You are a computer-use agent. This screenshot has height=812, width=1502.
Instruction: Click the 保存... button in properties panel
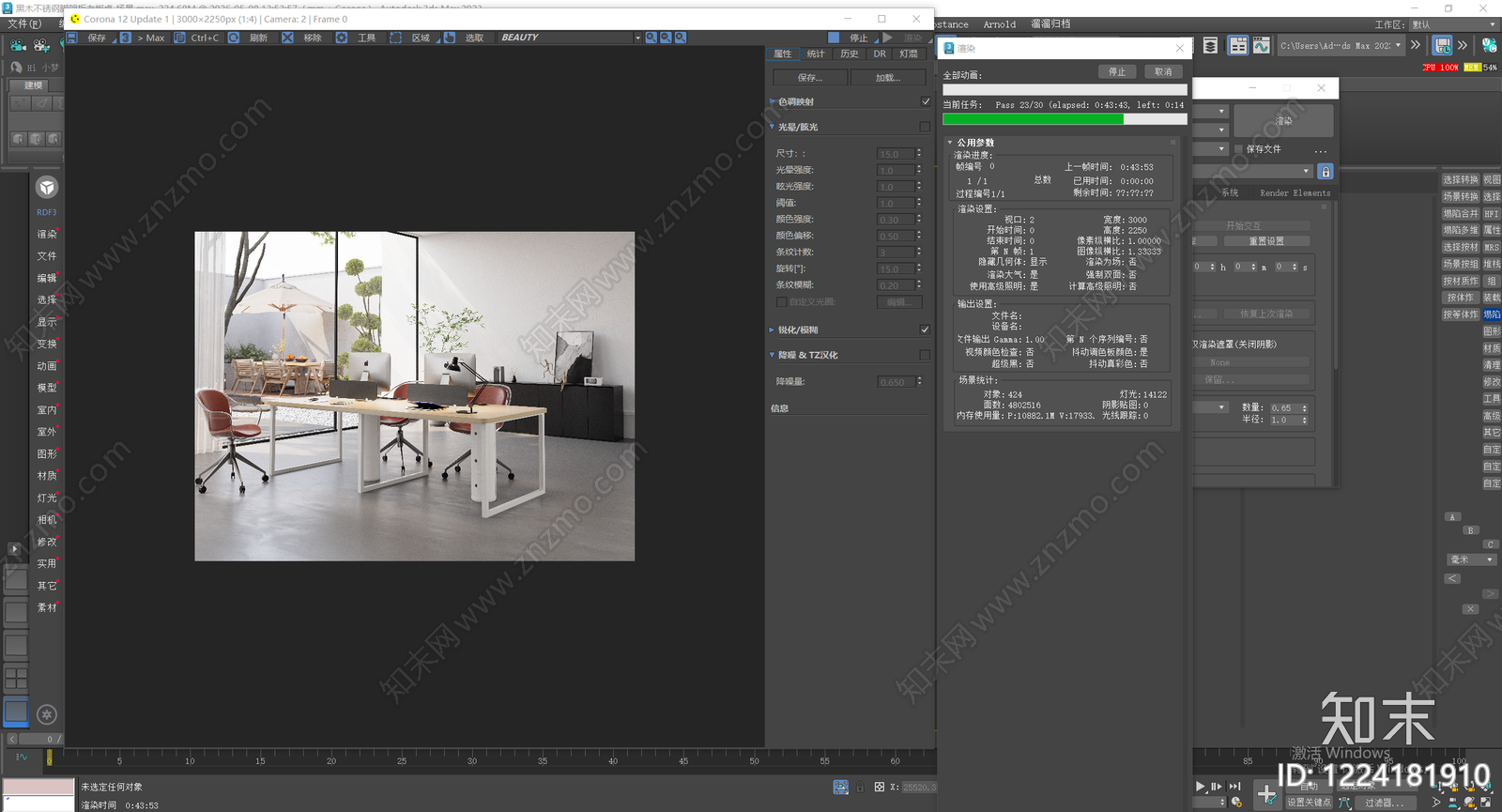point(810,77)
